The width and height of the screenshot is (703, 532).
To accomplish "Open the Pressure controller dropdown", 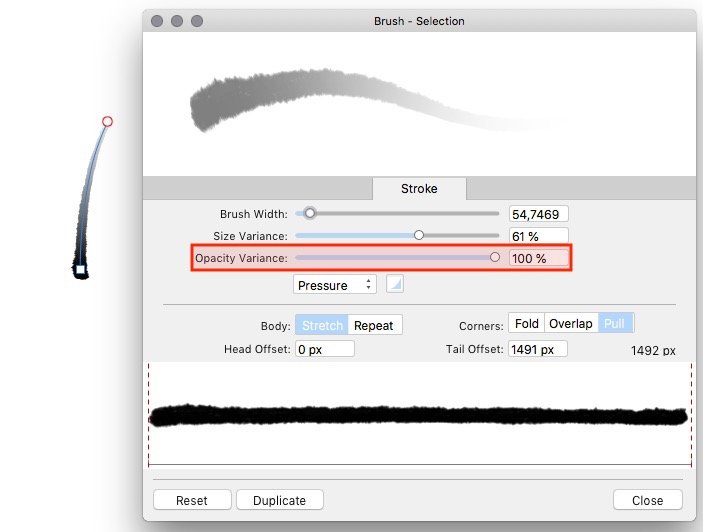I will pyautogui.click(x=334, y=285).
